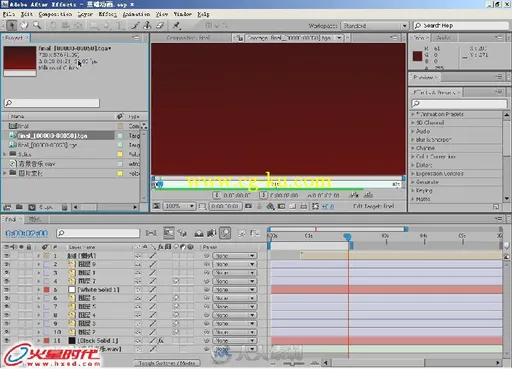Select the Puppet Pin tool

click(176, 25)
